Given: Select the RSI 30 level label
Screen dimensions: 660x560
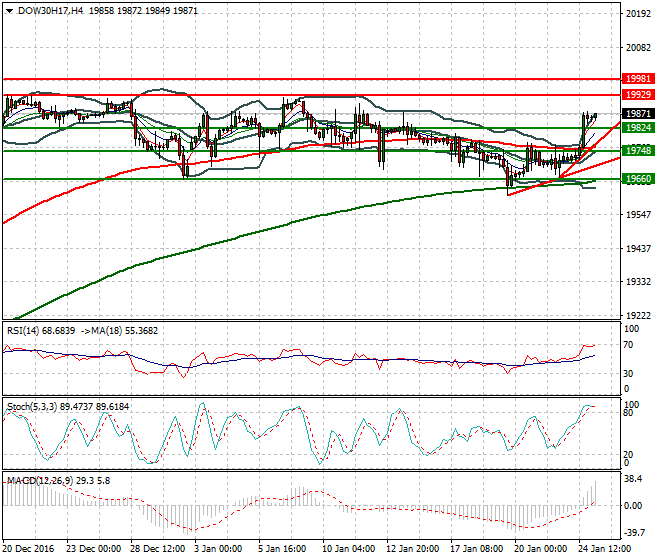Looking at the screenshot, I should click(x=628, y=374).
